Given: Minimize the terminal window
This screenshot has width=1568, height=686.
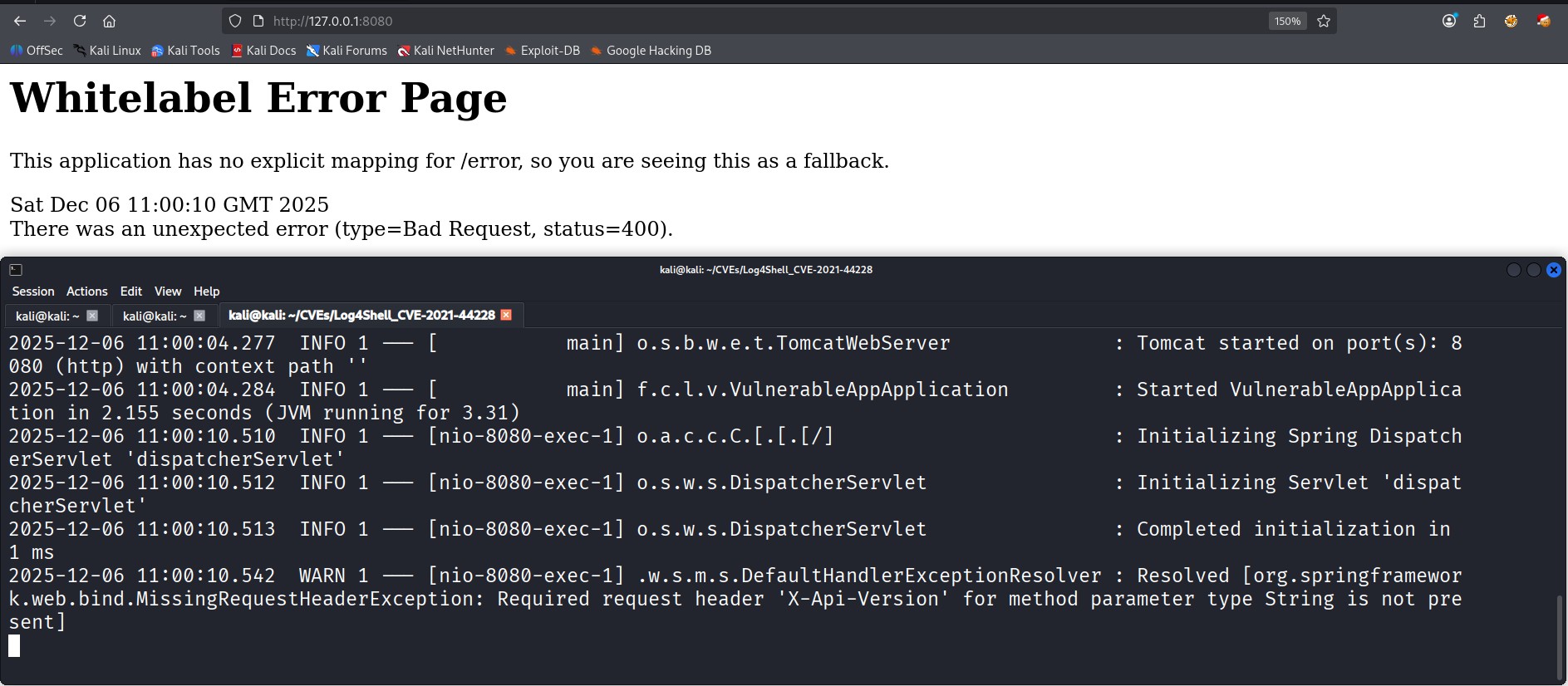Looking at the screenshot, I should (x=1514, y=270).
